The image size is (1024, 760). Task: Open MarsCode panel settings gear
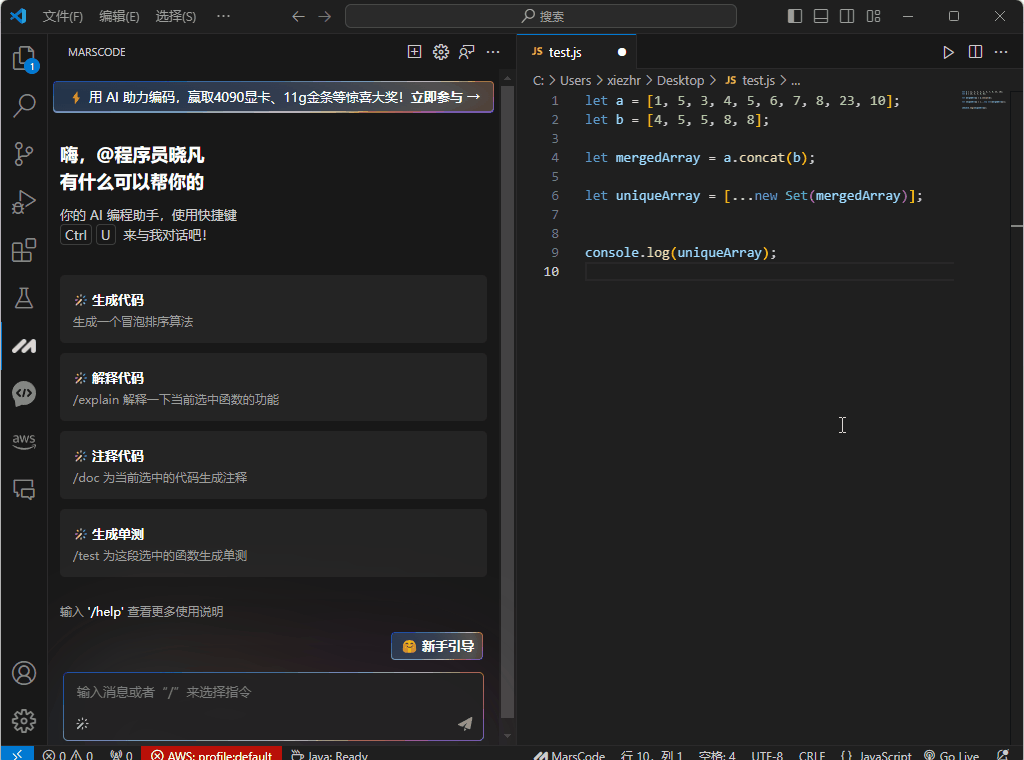pyautogui.click(x=441, y=52)
